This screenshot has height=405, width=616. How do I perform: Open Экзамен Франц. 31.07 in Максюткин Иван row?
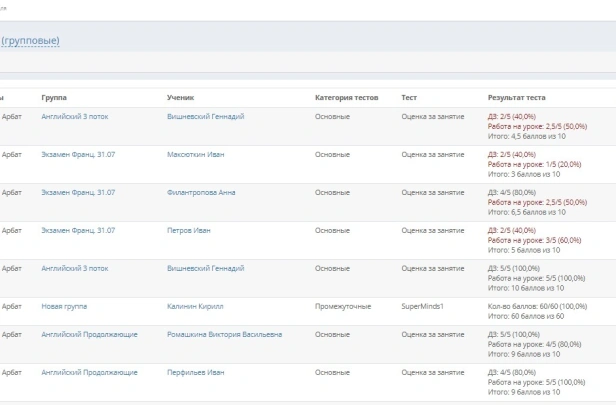(x=78, y=154)
